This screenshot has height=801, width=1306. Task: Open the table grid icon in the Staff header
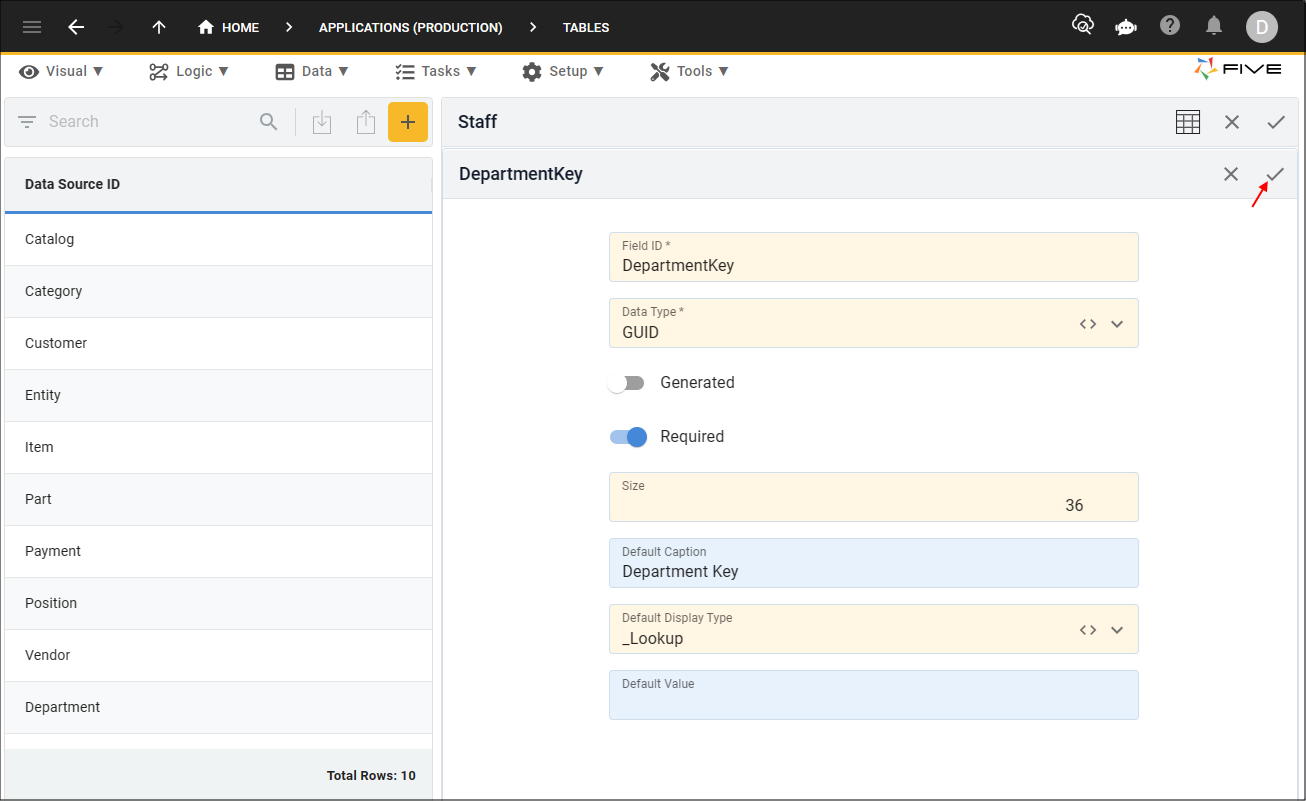coord(1188,122)
